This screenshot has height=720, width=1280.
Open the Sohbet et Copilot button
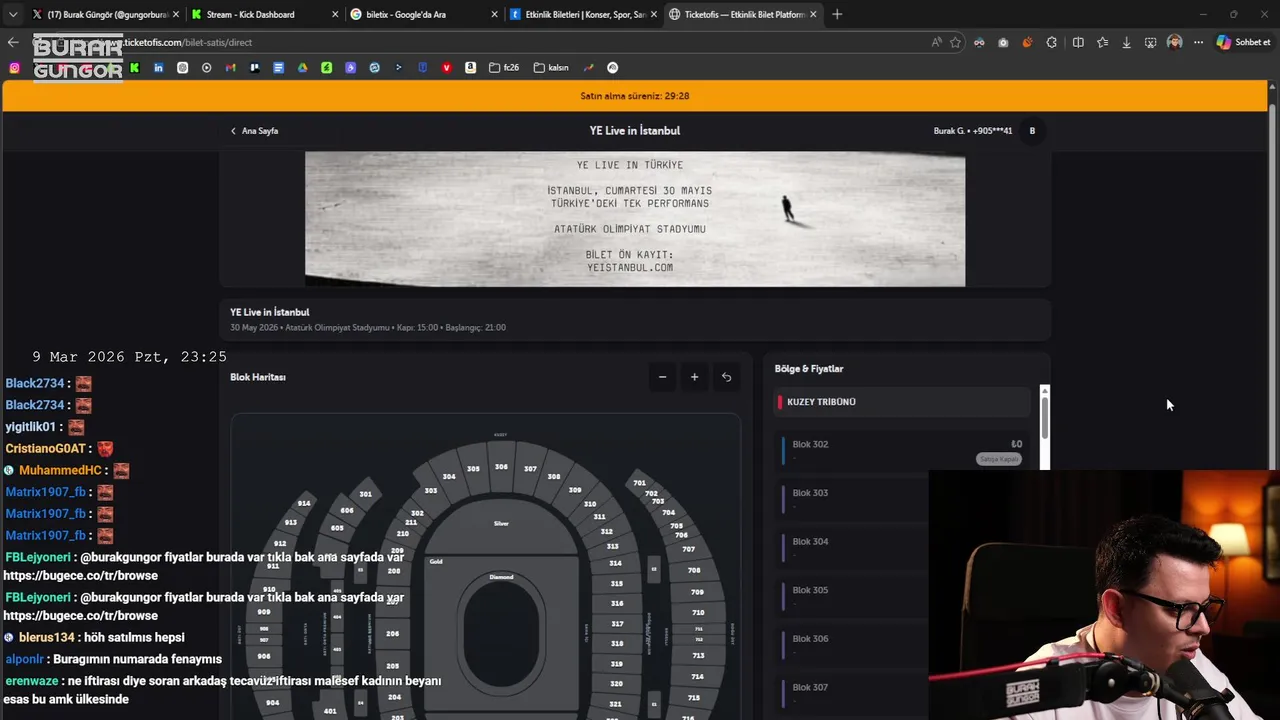click(x=1243, y=42)
